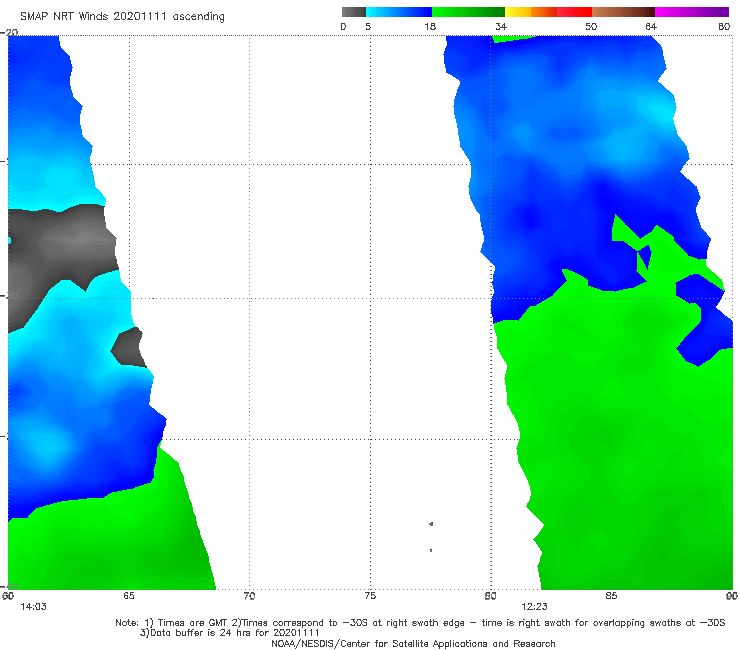Screen dimensions: 740x650
Task: Click the longitude axis label "85"
Action: point(611,596)
